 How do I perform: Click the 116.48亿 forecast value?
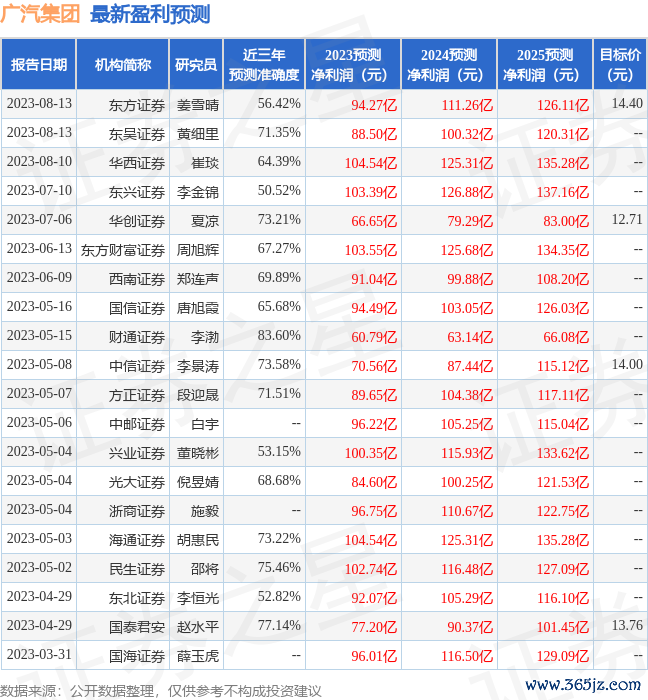click(467, 570)
